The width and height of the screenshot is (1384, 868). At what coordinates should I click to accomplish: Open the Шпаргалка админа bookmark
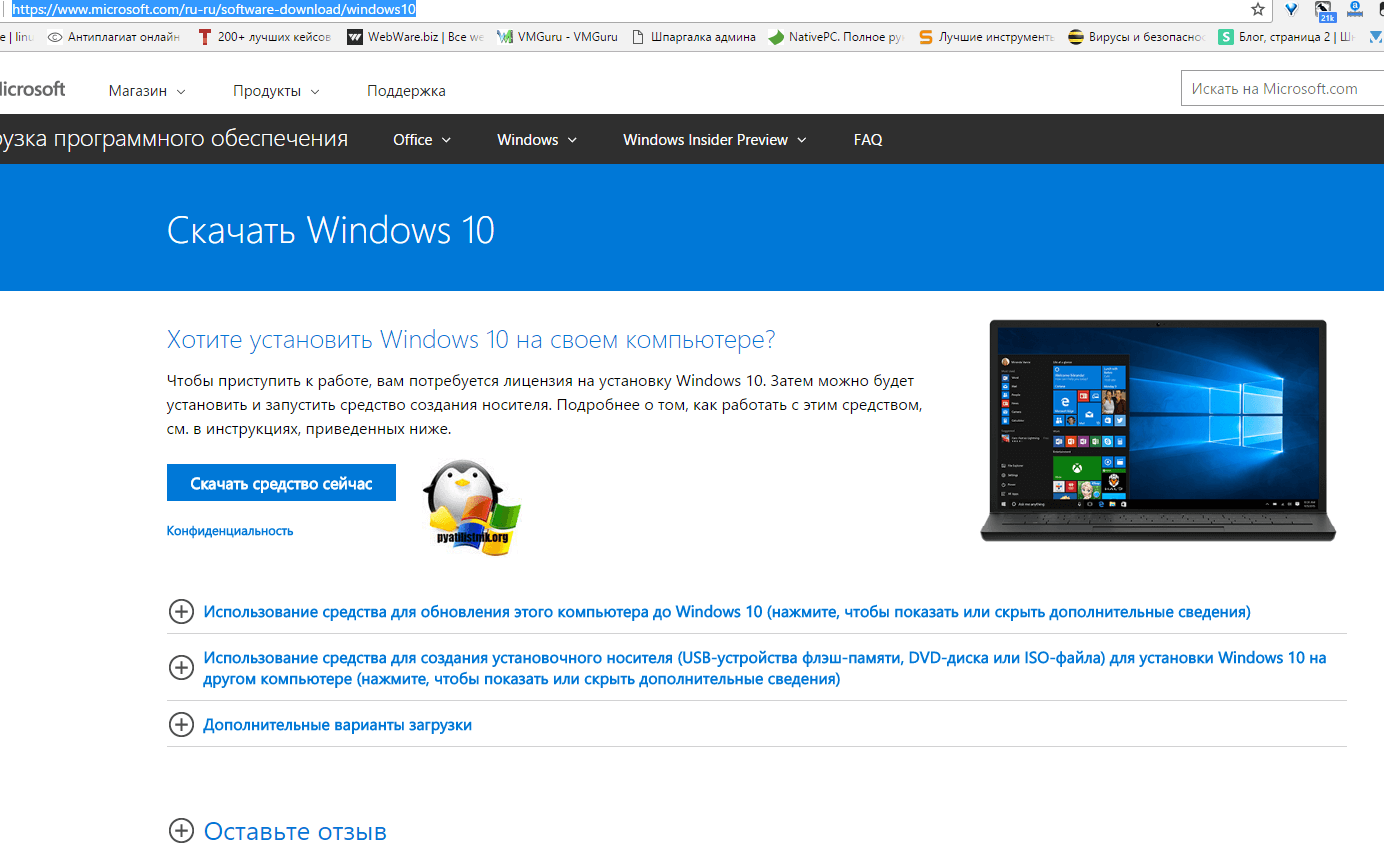click(x=693, y=37)
